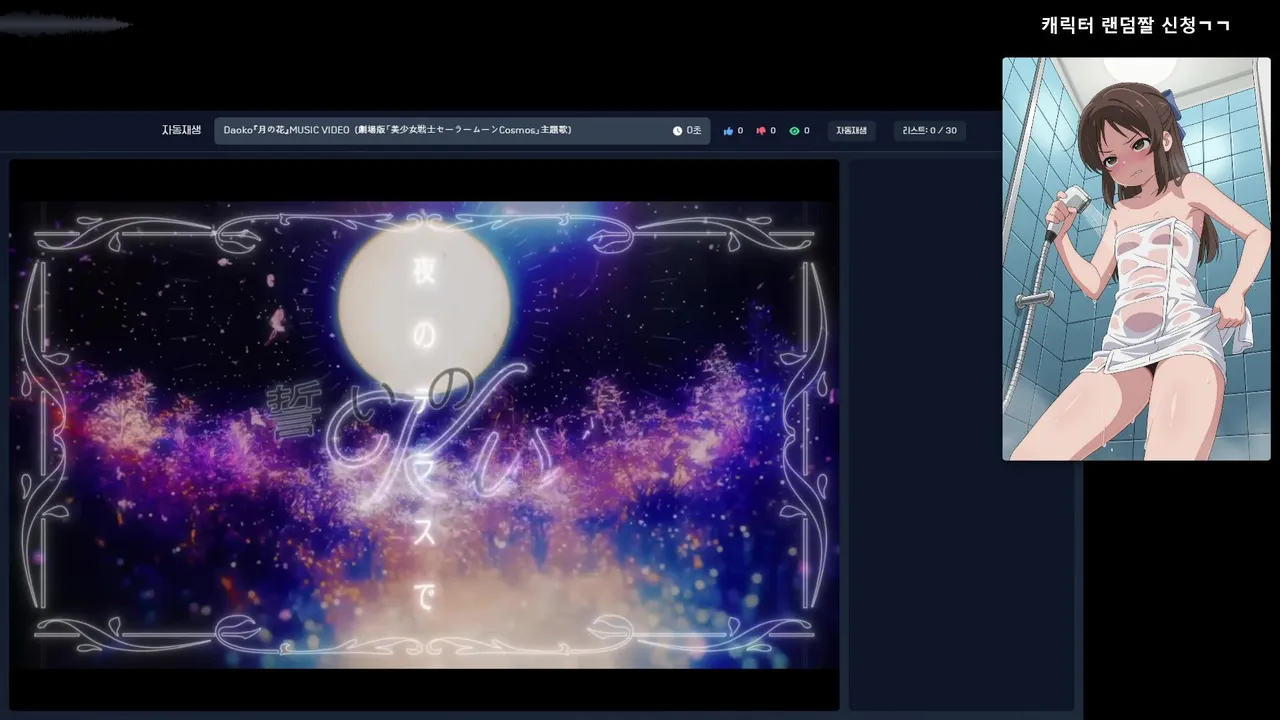Click the Daoko 月の花 MUSIC VIDEO title field
This screenshot has width=1280, height=720.
click(462, 131)
